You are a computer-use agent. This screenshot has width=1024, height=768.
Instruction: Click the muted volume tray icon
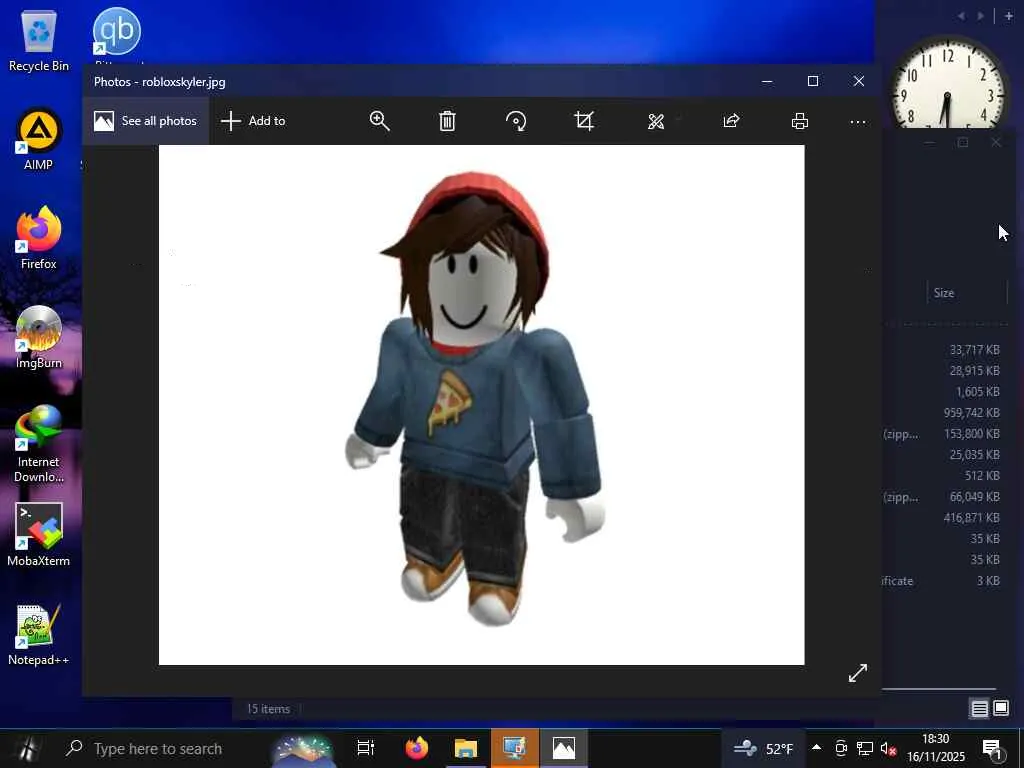888,749
